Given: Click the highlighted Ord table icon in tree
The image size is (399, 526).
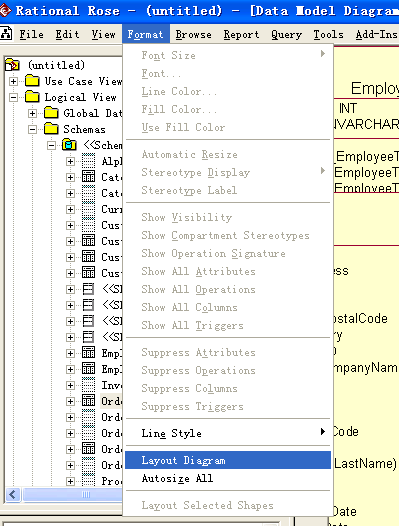Looking at the screenshot, I should (88, 401).
